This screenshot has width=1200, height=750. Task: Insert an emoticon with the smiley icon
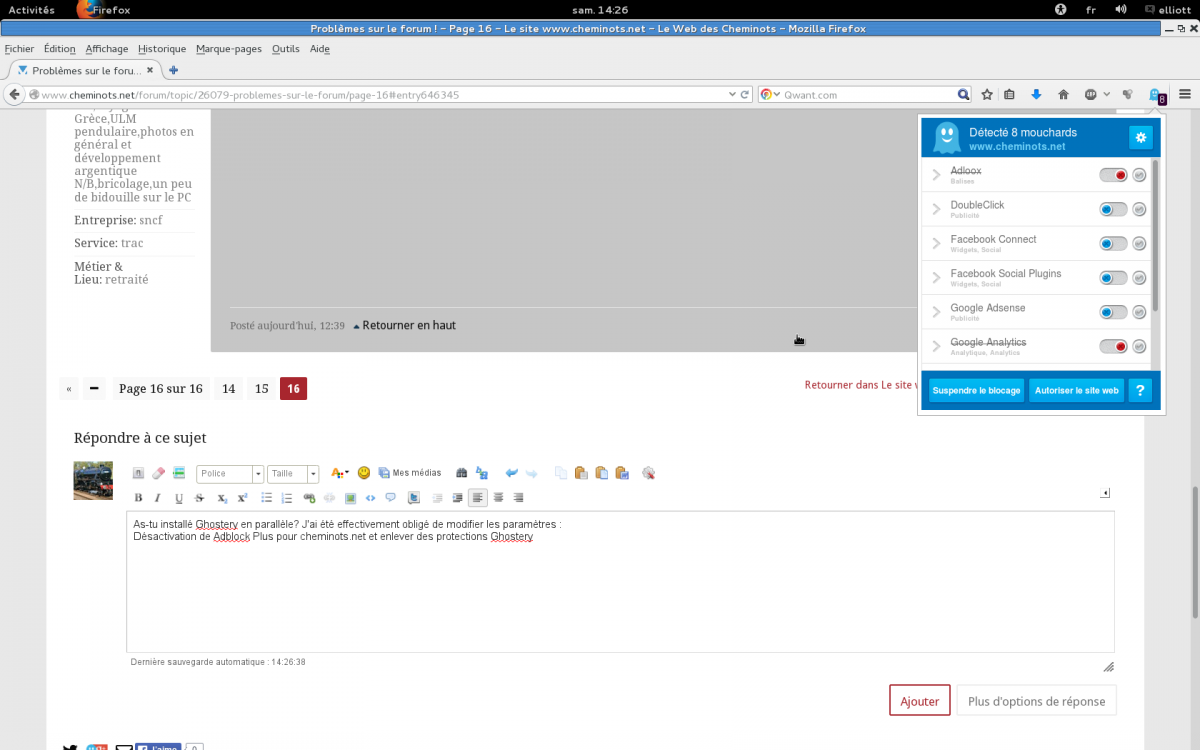[364, 473]
